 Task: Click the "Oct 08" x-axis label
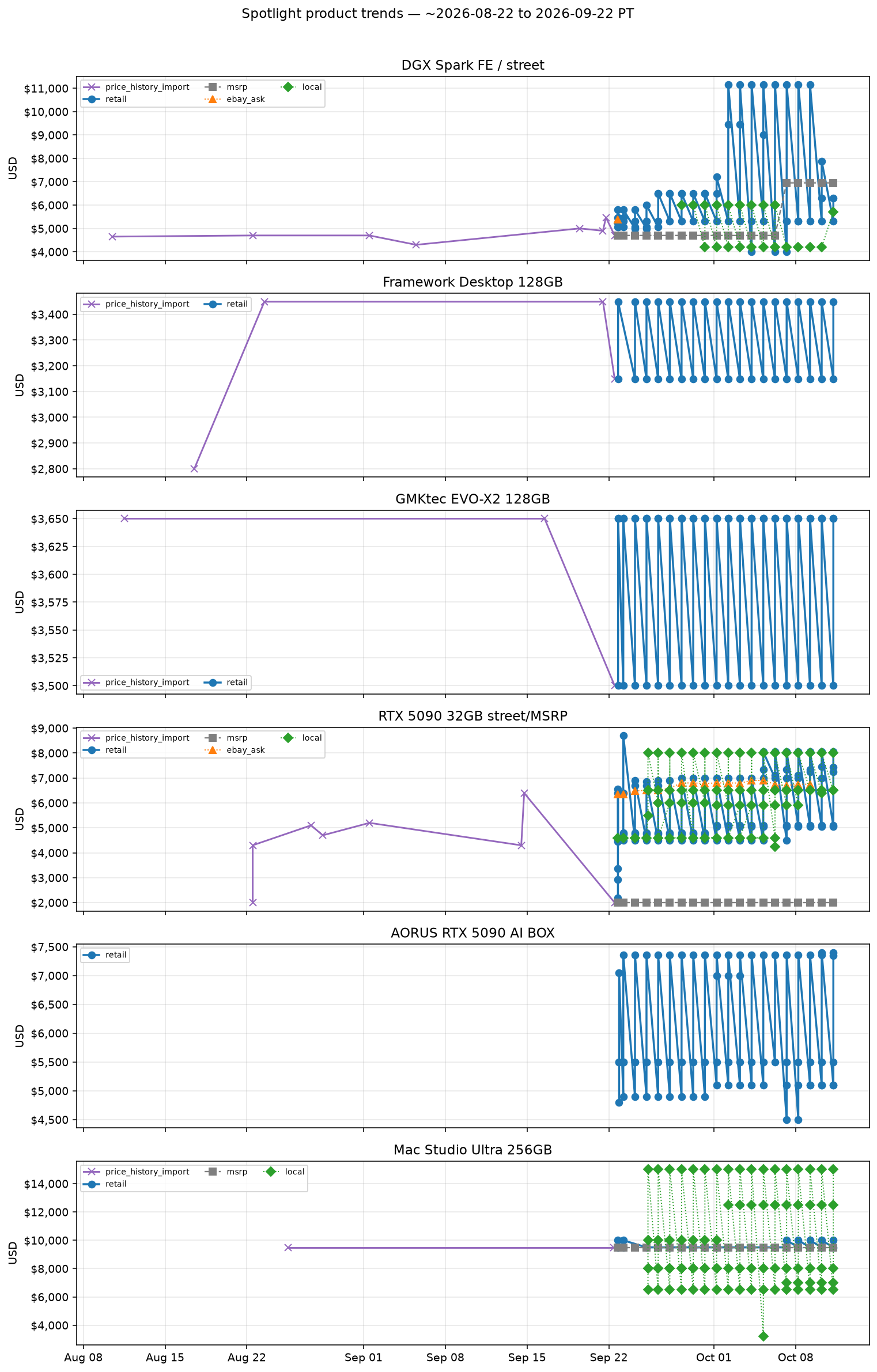[796, 1358]
